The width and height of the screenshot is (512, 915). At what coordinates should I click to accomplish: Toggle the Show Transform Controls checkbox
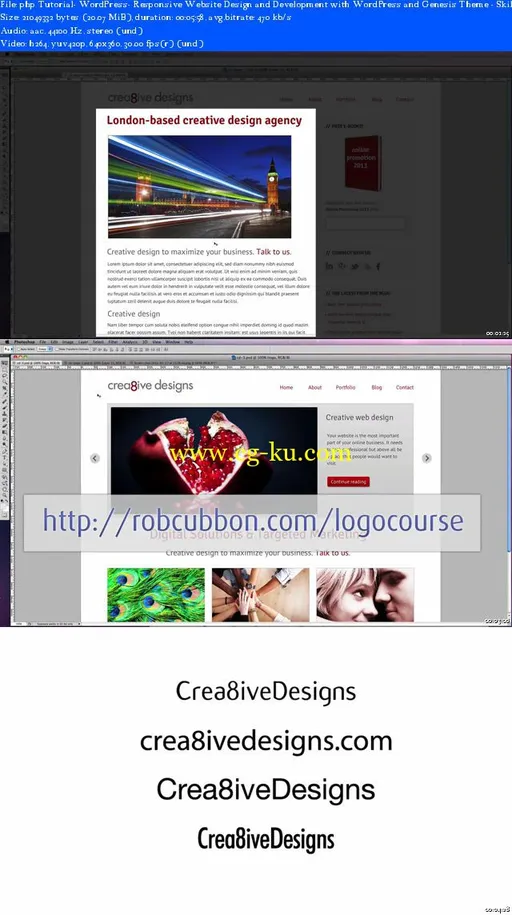coord(57,349)
